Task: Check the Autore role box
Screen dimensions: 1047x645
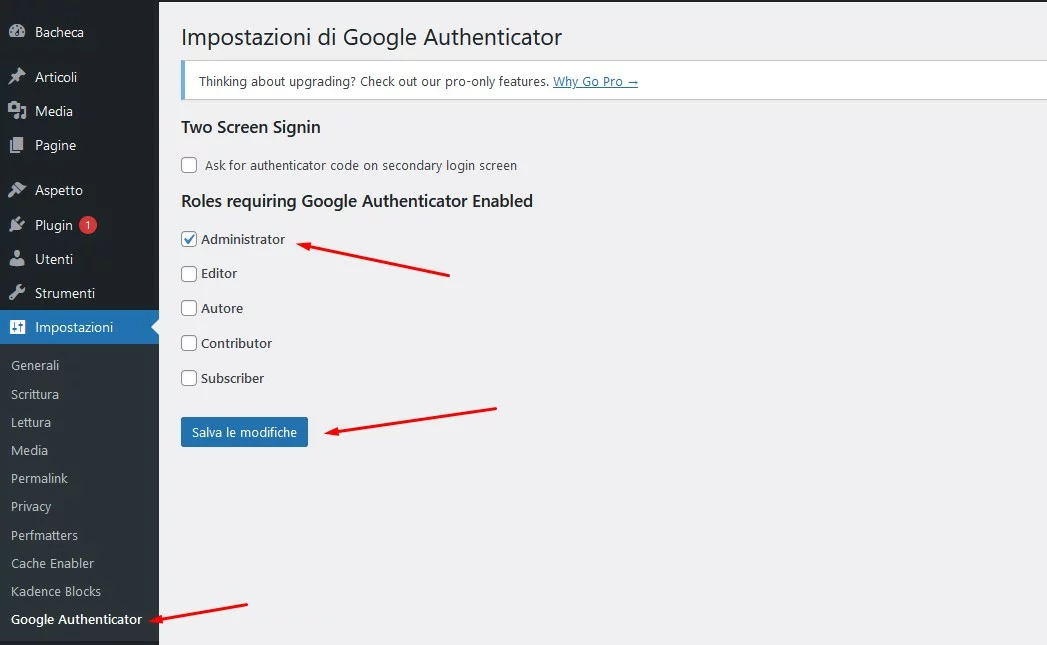Action: coord(189,308)
